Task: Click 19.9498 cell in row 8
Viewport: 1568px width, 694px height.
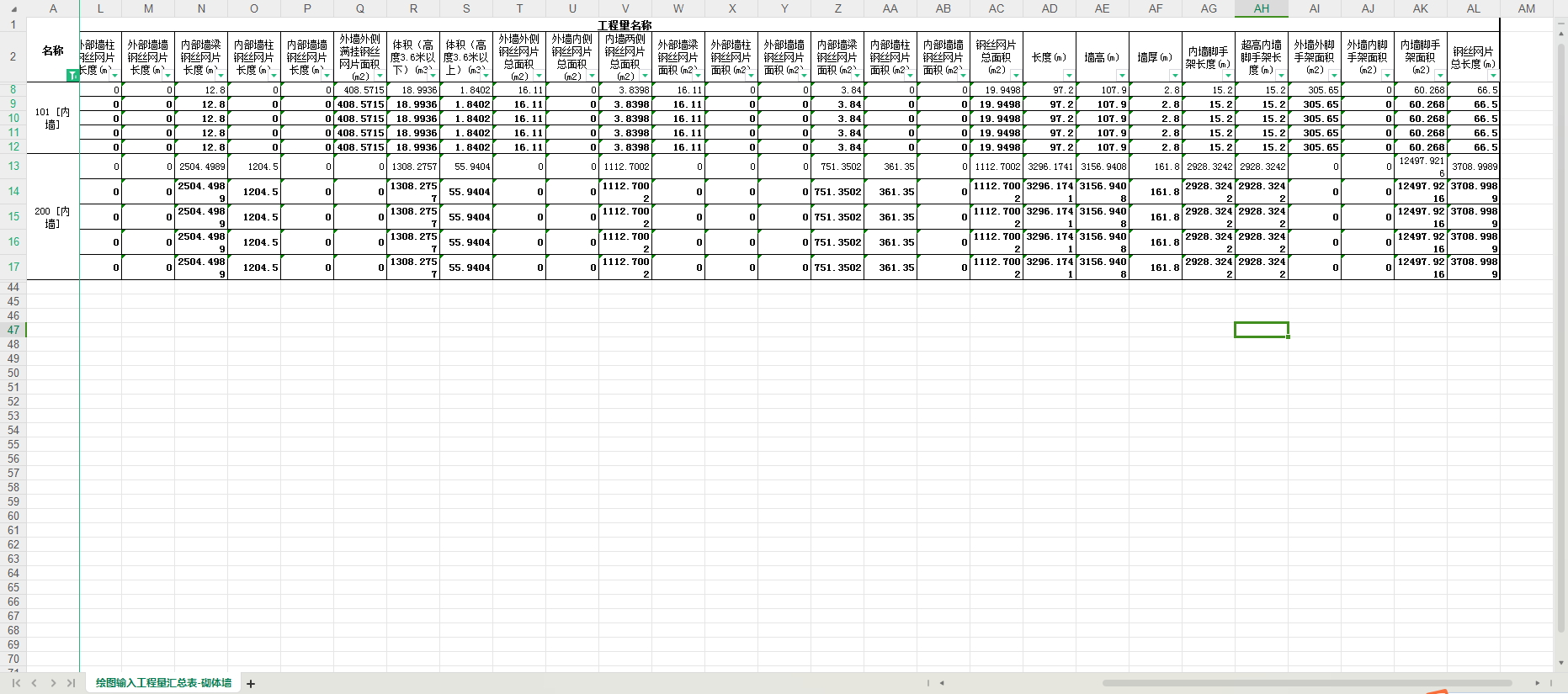Action: tap(997, 90)
